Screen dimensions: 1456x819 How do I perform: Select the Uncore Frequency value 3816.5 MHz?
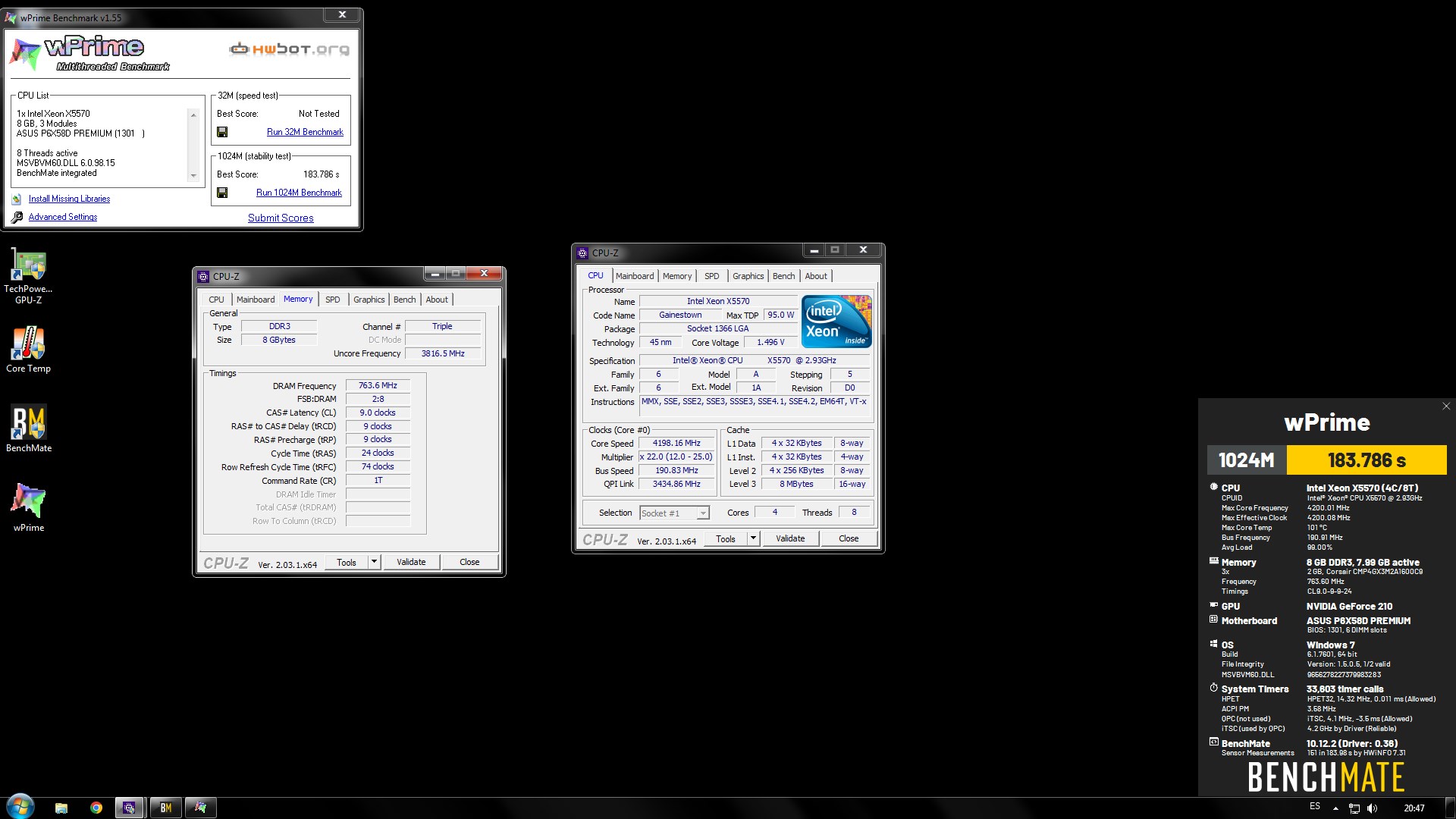(443, 353)
